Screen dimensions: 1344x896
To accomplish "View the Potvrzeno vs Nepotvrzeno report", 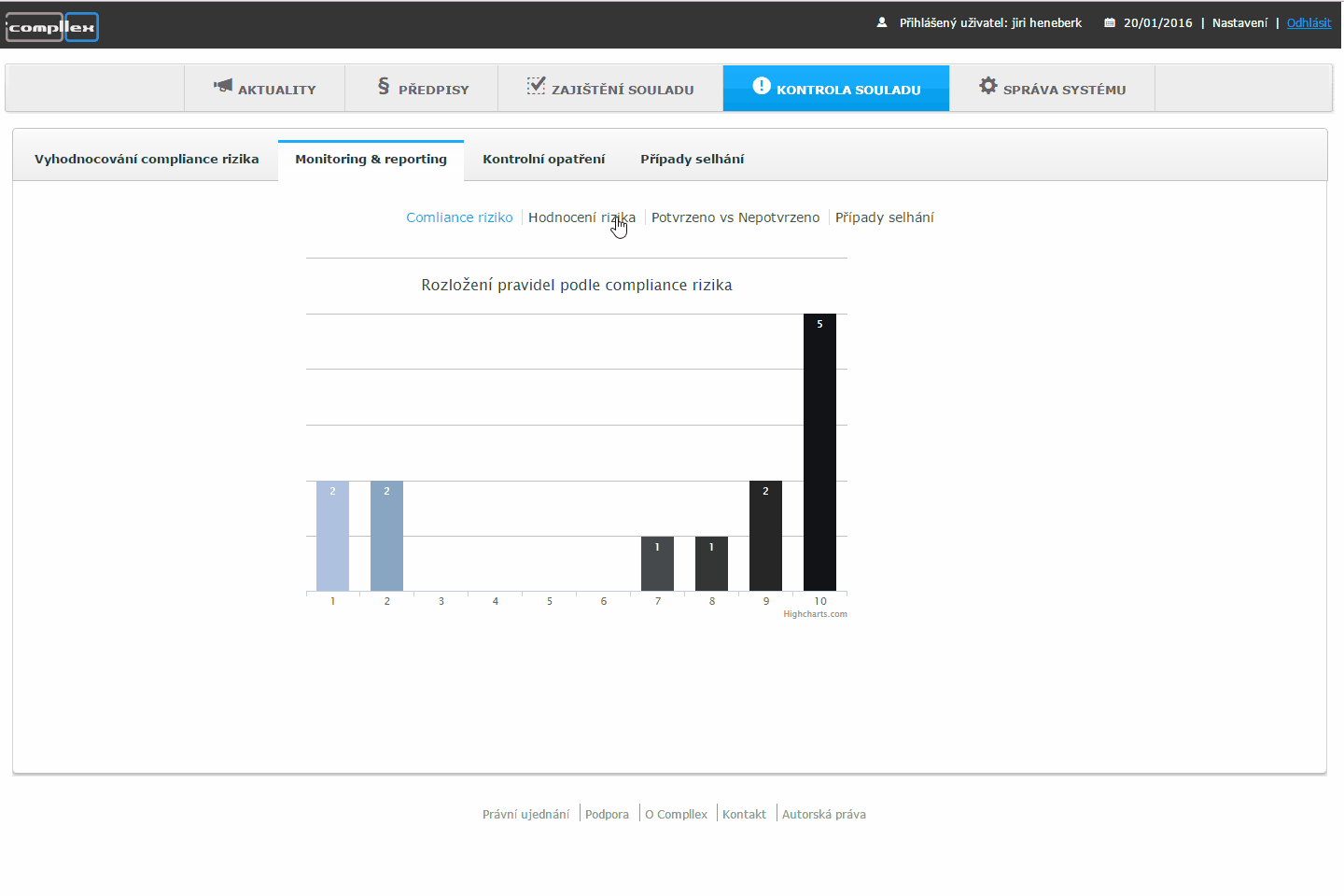I will 735,217.
